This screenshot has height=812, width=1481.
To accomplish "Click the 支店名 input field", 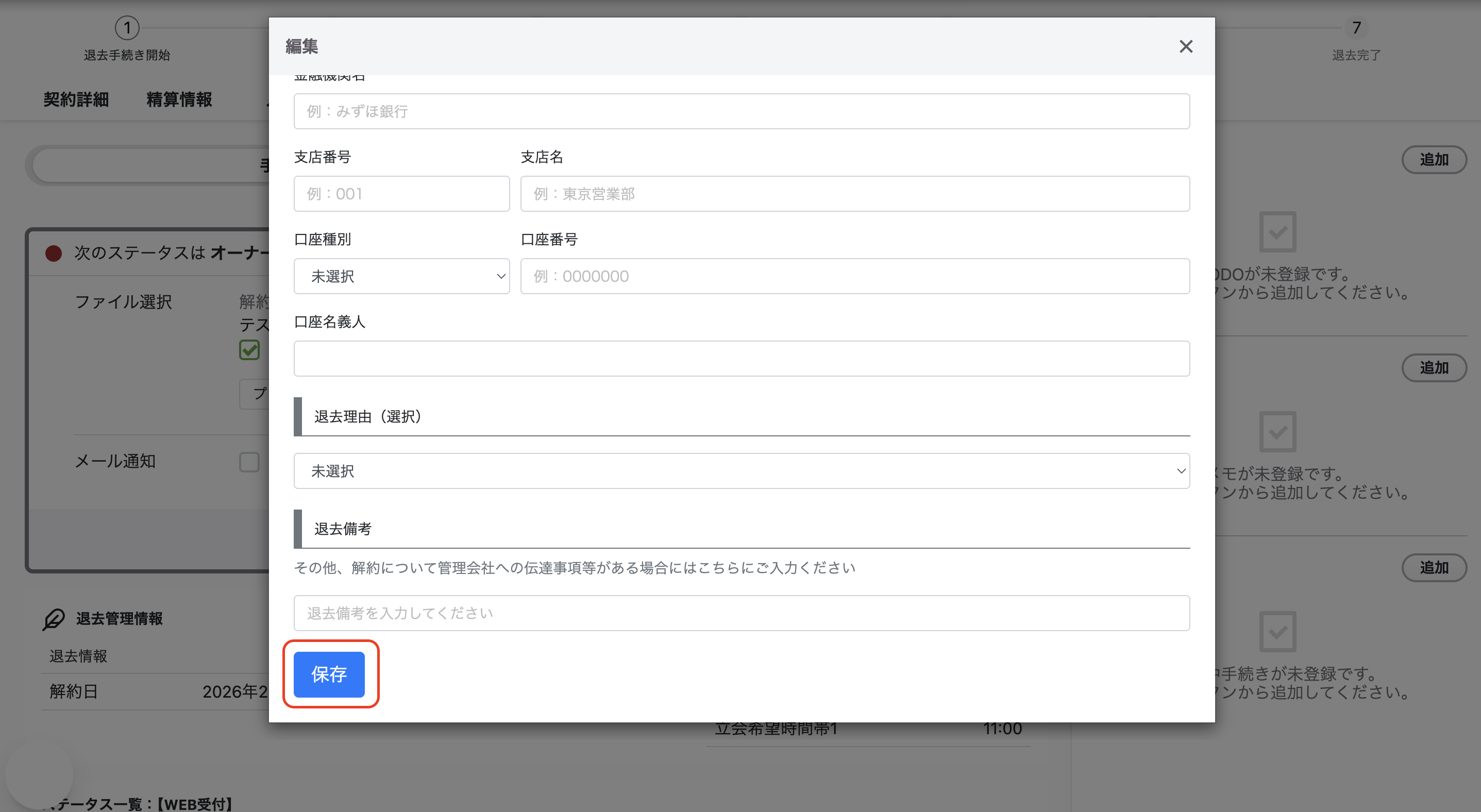I will pos(855,194).
